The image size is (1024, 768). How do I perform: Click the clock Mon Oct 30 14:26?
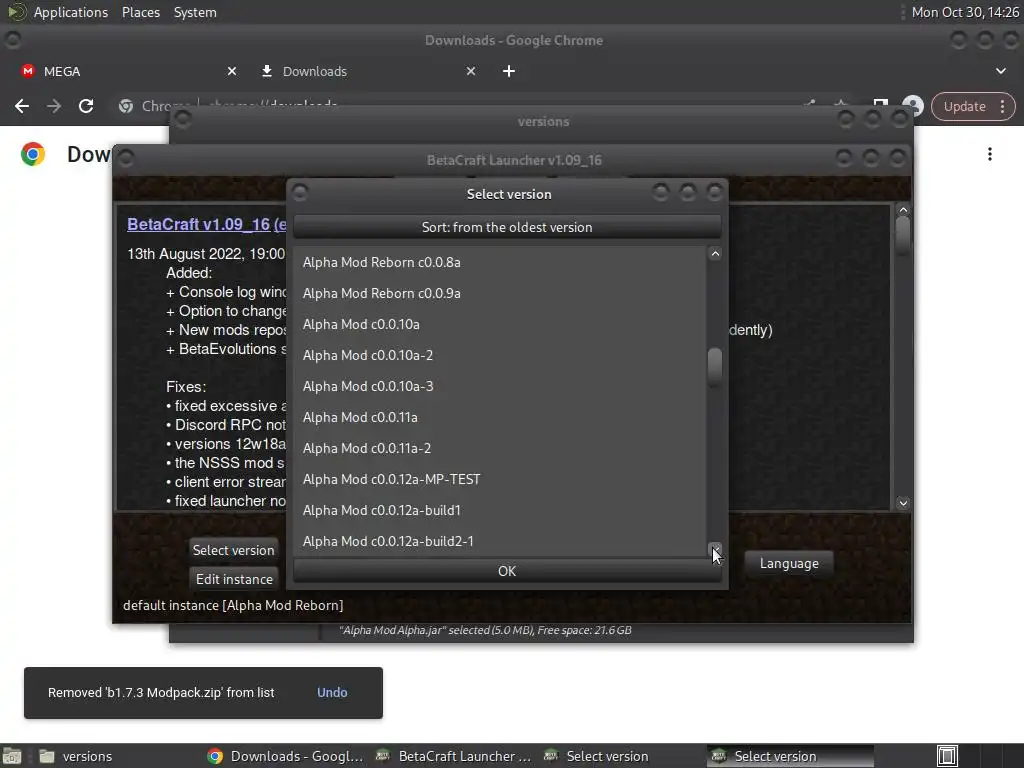tap(965, 12)
